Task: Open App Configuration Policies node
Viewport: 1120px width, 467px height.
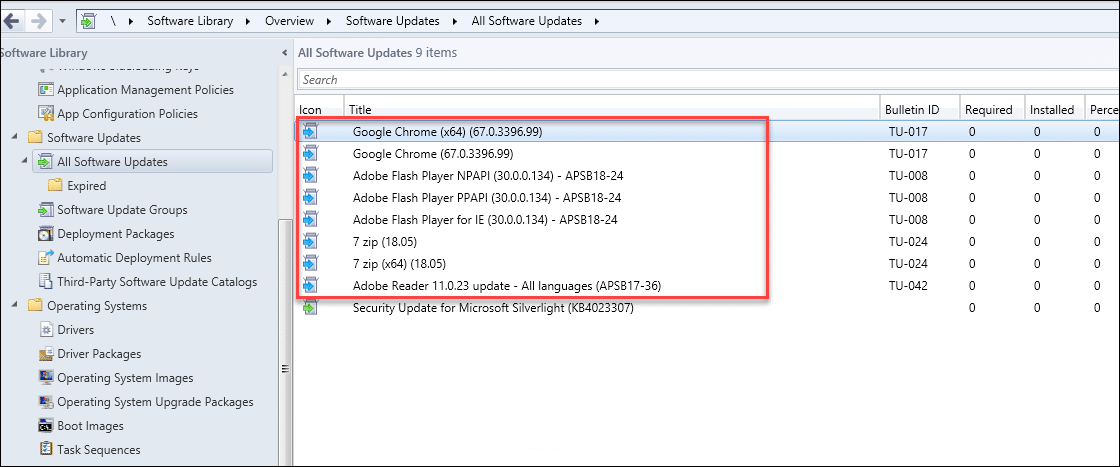Action: [127, 114]
